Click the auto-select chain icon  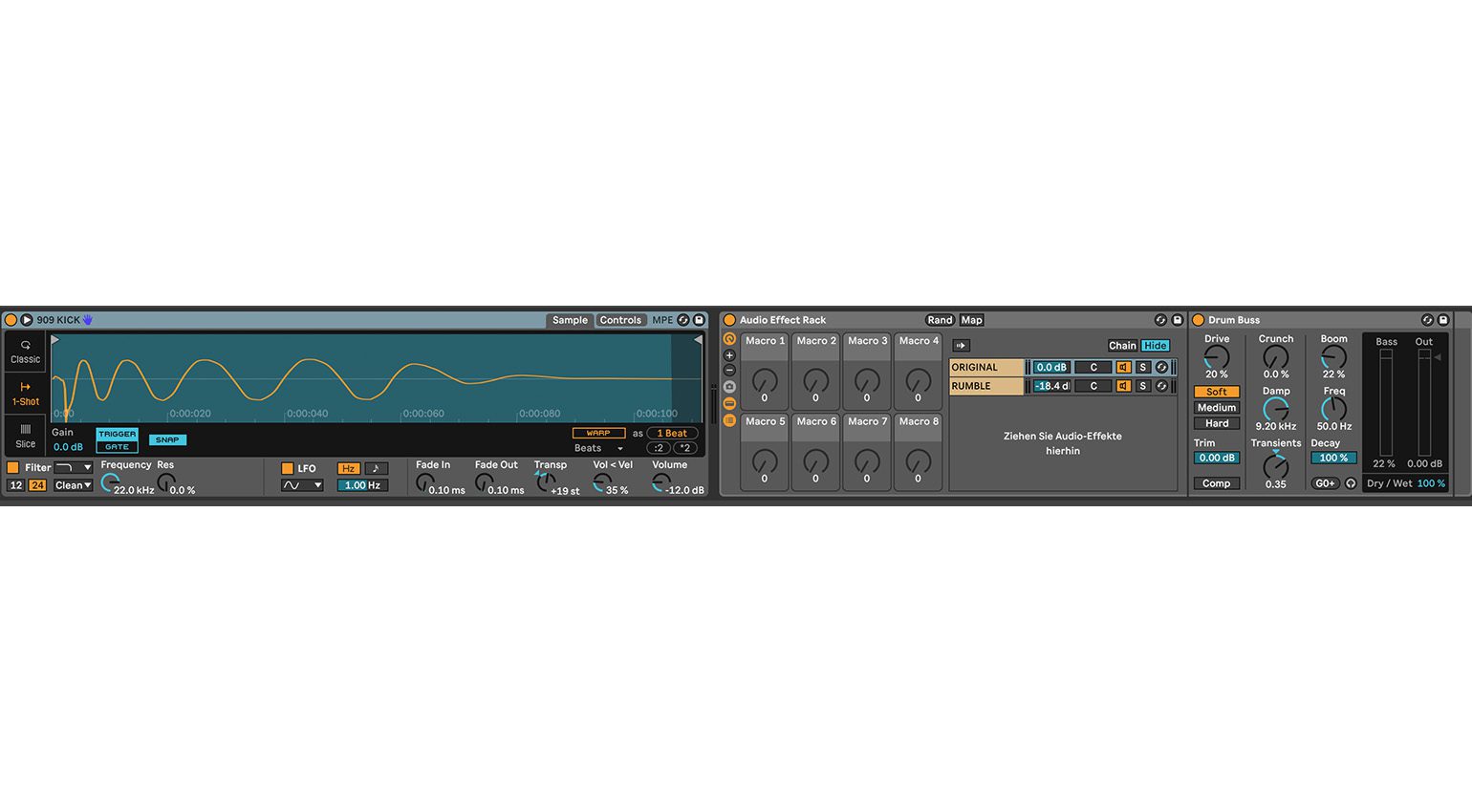coord(962,346)
